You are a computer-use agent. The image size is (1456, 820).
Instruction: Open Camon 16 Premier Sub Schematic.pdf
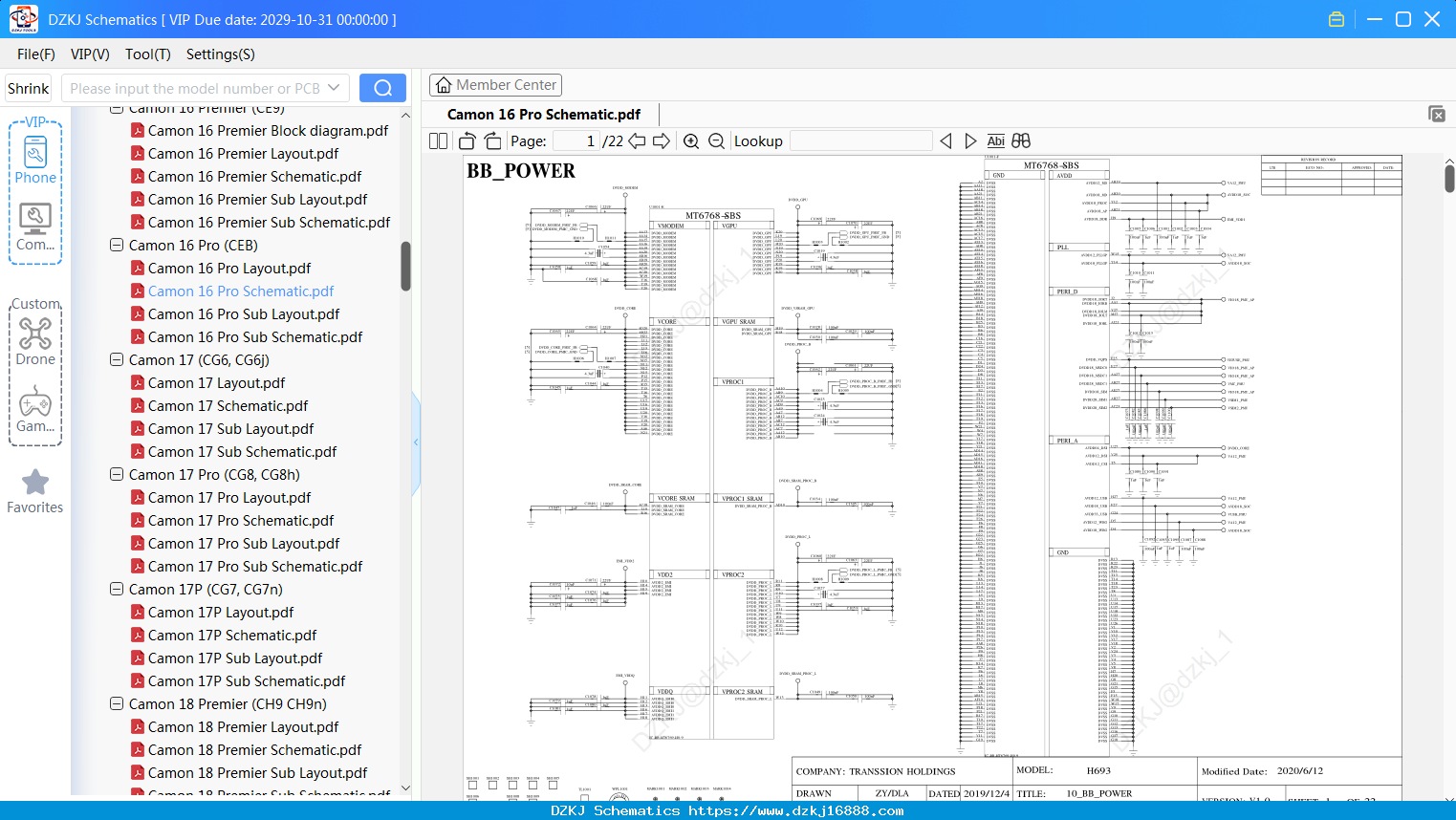[270, 223]
